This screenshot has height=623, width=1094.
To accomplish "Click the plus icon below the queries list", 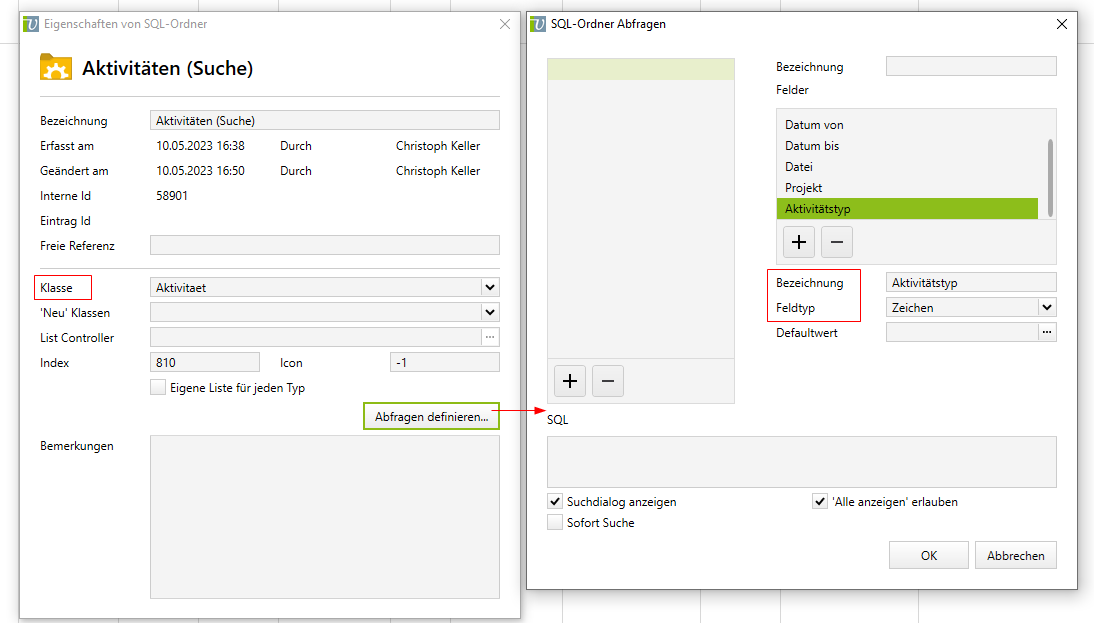I will (570, 381).
